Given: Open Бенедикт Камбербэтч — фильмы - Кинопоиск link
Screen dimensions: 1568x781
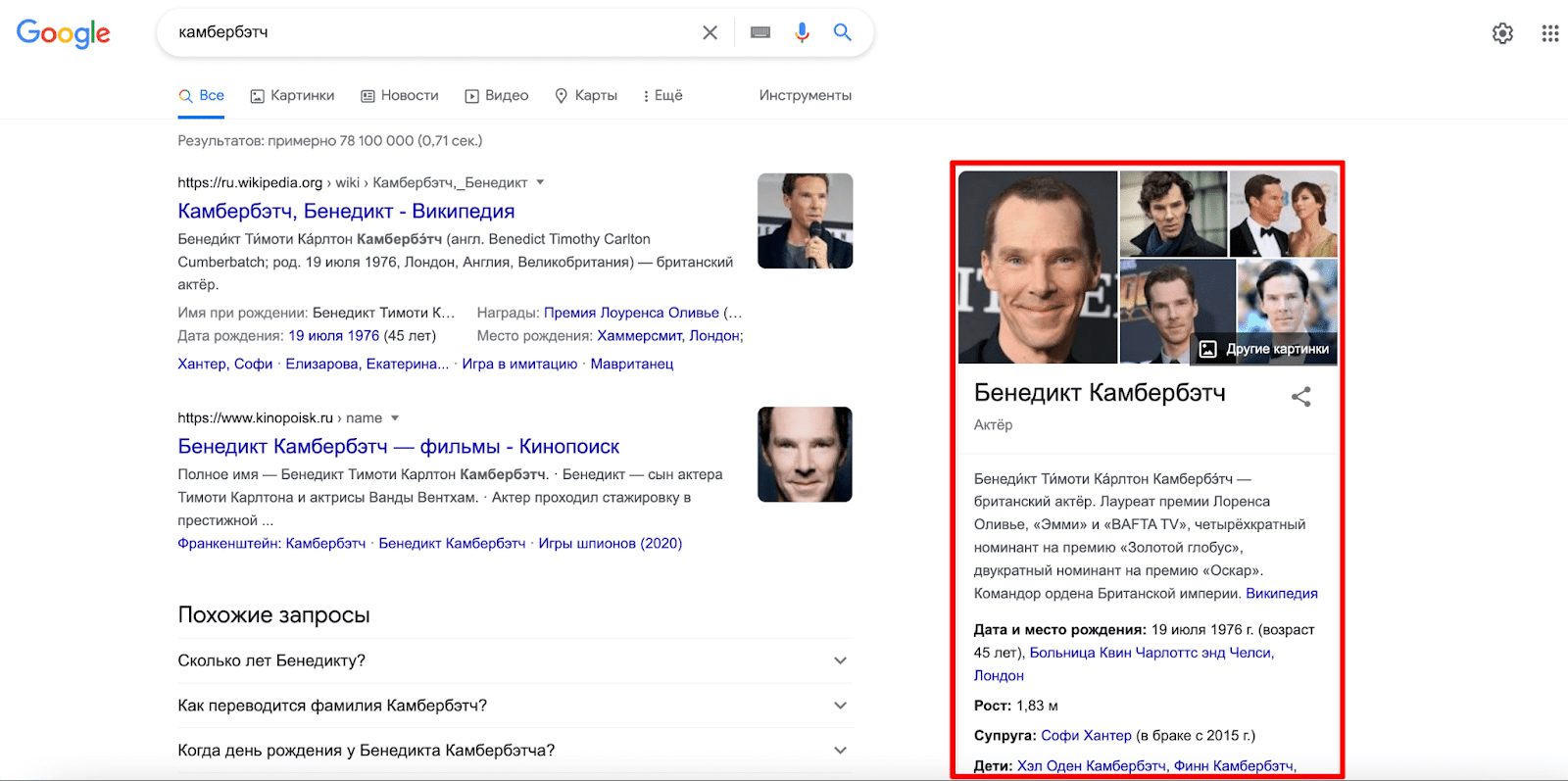Looking at the screenshot, I should point(399,447).
